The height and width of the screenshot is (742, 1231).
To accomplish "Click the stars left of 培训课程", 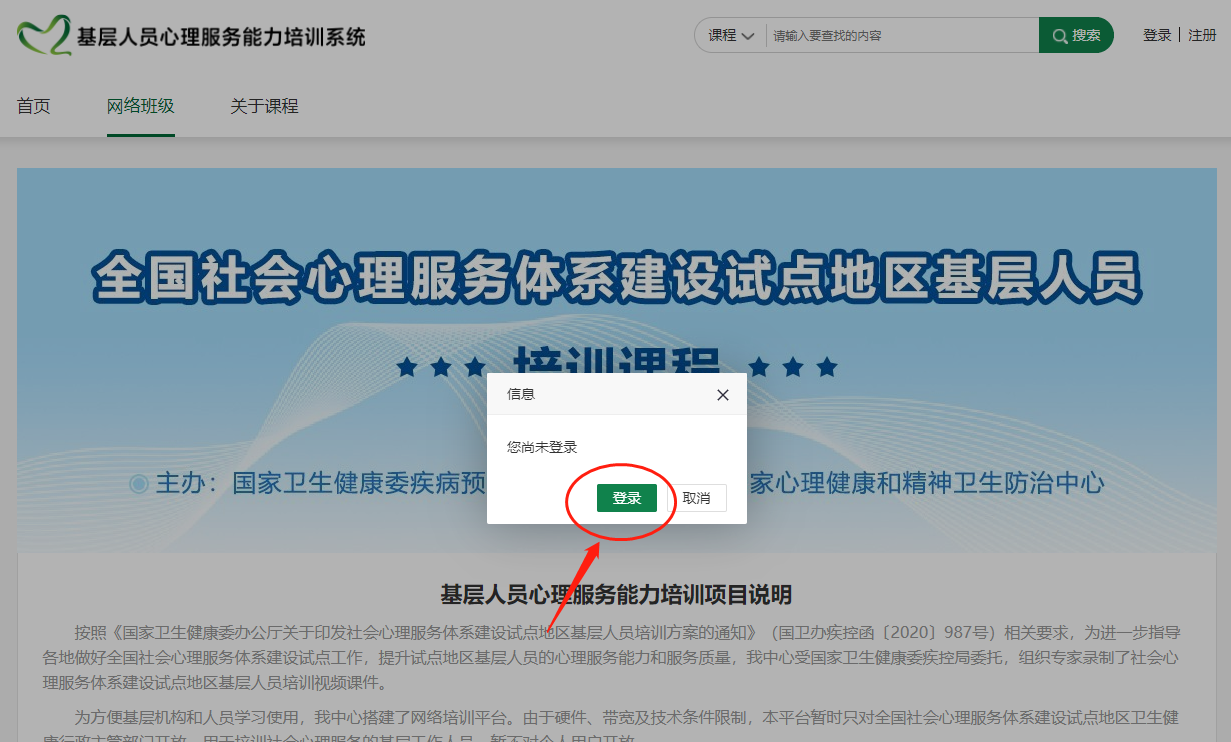I will tap(441, 367).
